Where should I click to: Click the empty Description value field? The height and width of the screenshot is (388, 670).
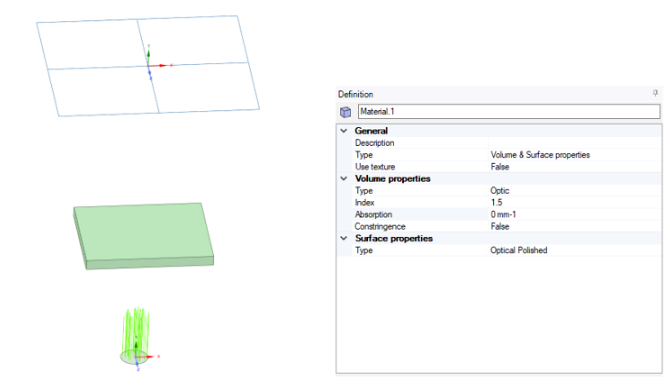pyautogui.click(x=575, y=143)
